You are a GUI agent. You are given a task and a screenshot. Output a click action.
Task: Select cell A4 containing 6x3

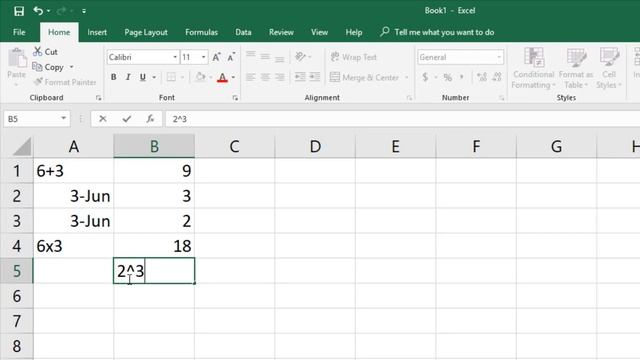(x=73, y=246)
